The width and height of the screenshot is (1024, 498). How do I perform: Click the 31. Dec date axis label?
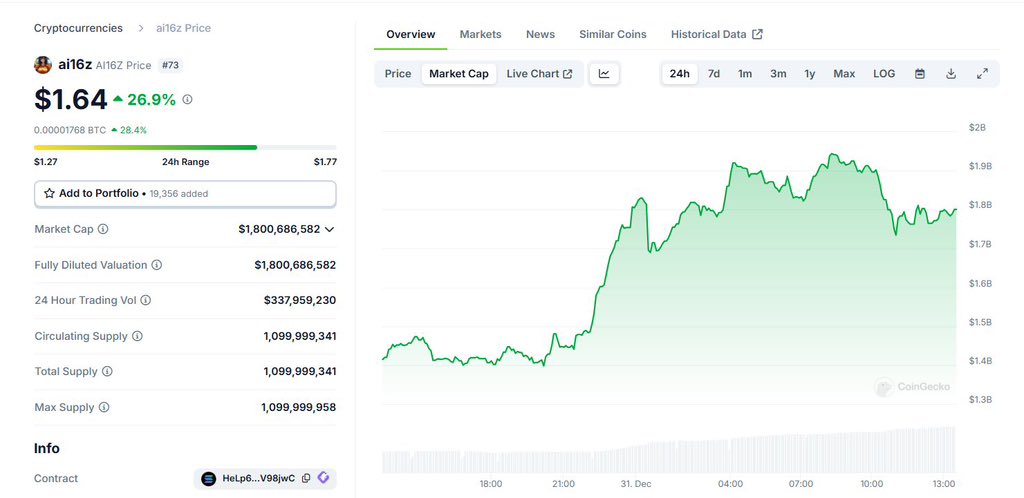pos(635,484)
